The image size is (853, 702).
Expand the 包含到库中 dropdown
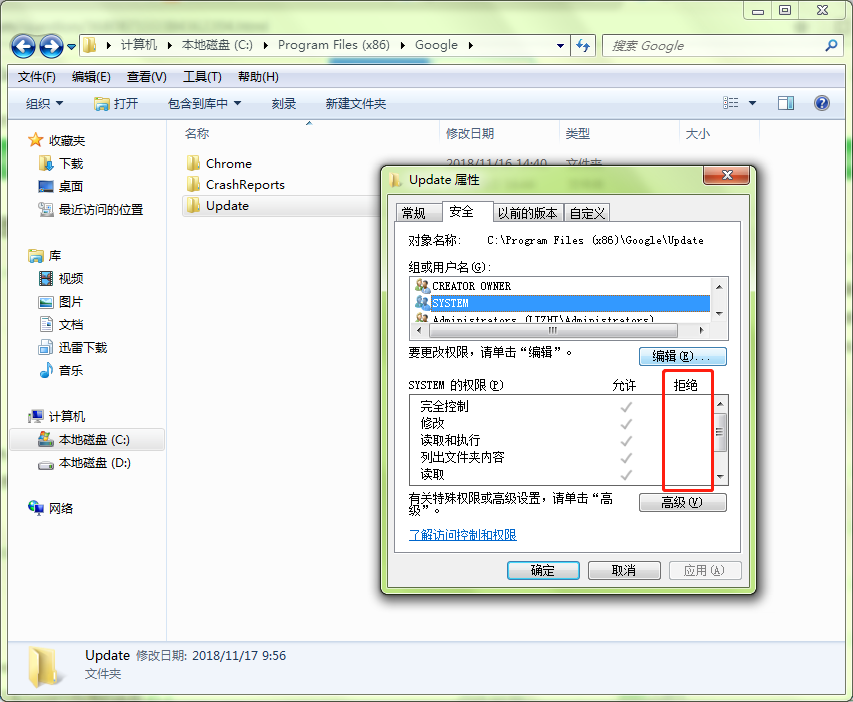[x=205, y=103]
